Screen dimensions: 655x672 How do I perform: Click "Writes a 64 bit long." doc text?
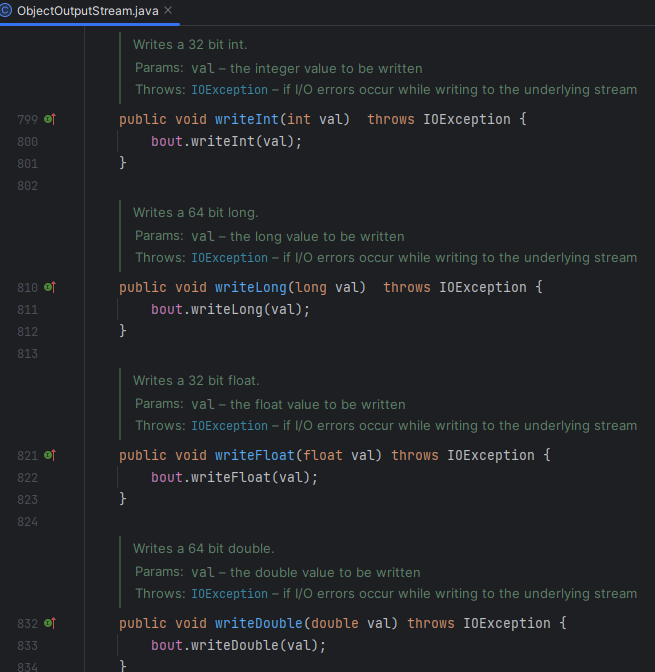point(195,213)
